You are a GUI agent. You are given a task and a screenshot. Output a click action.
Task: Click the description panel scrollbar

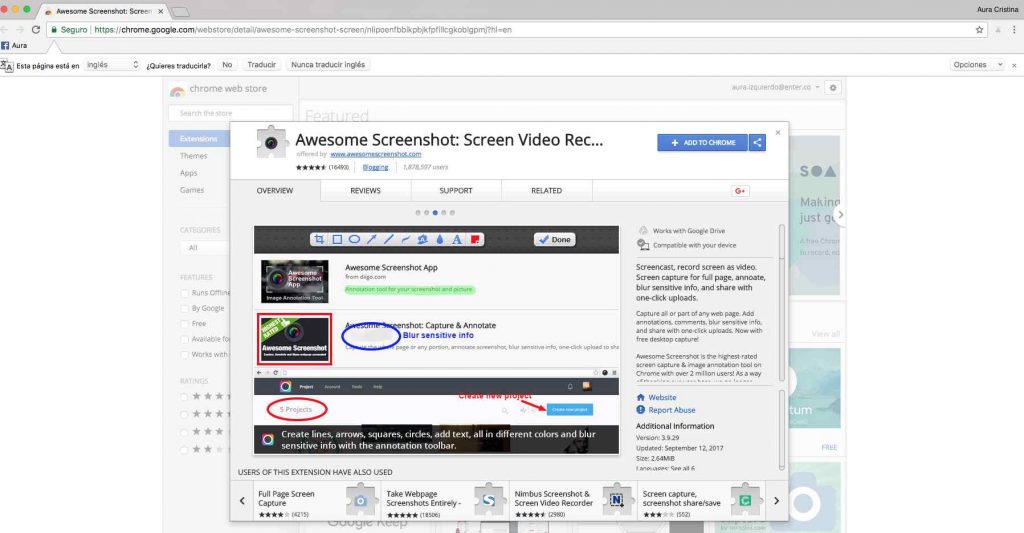click(x=782, y=303)
